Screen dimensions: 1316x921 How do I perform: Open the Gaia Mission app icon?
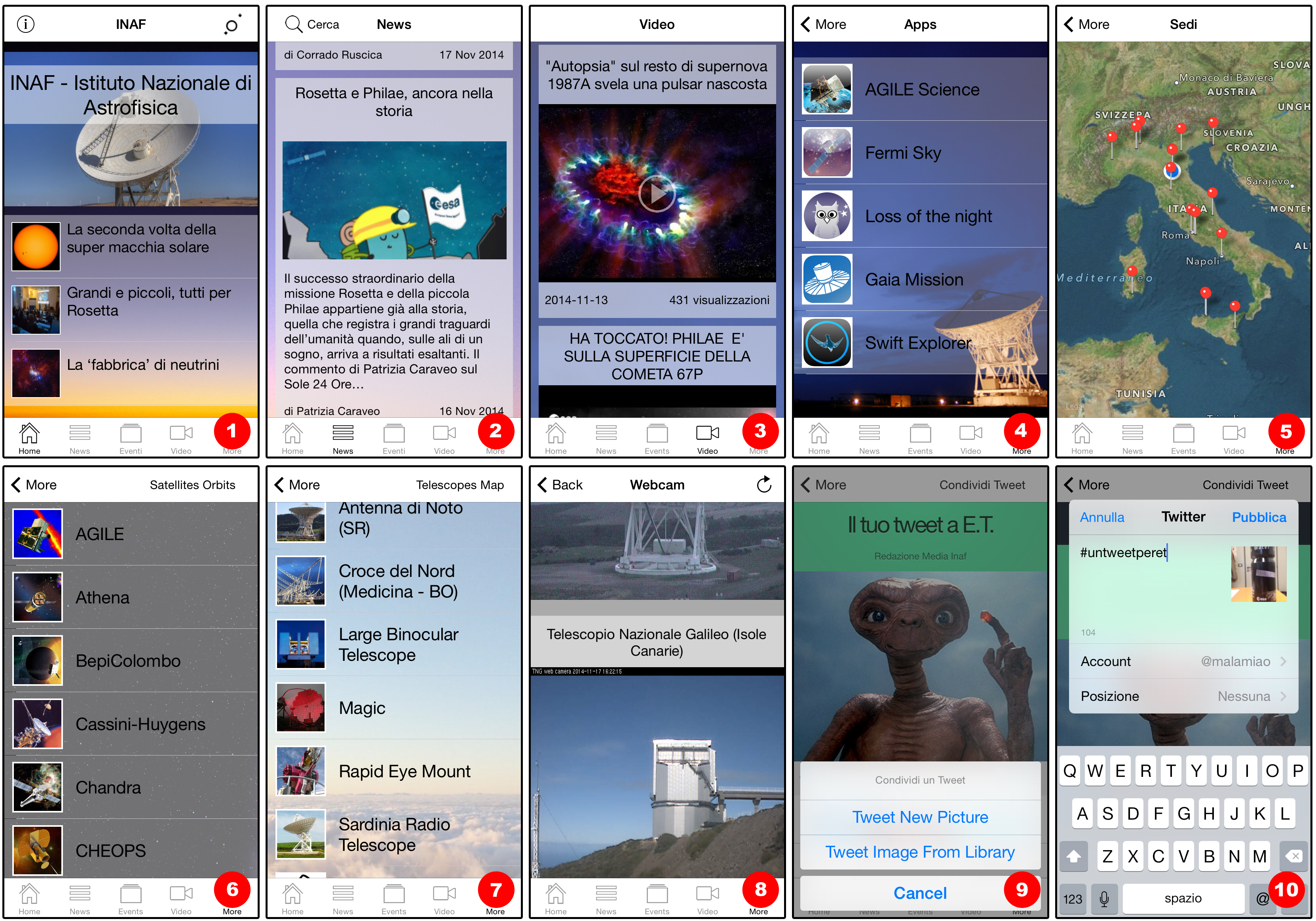click(x=826, y=279)
